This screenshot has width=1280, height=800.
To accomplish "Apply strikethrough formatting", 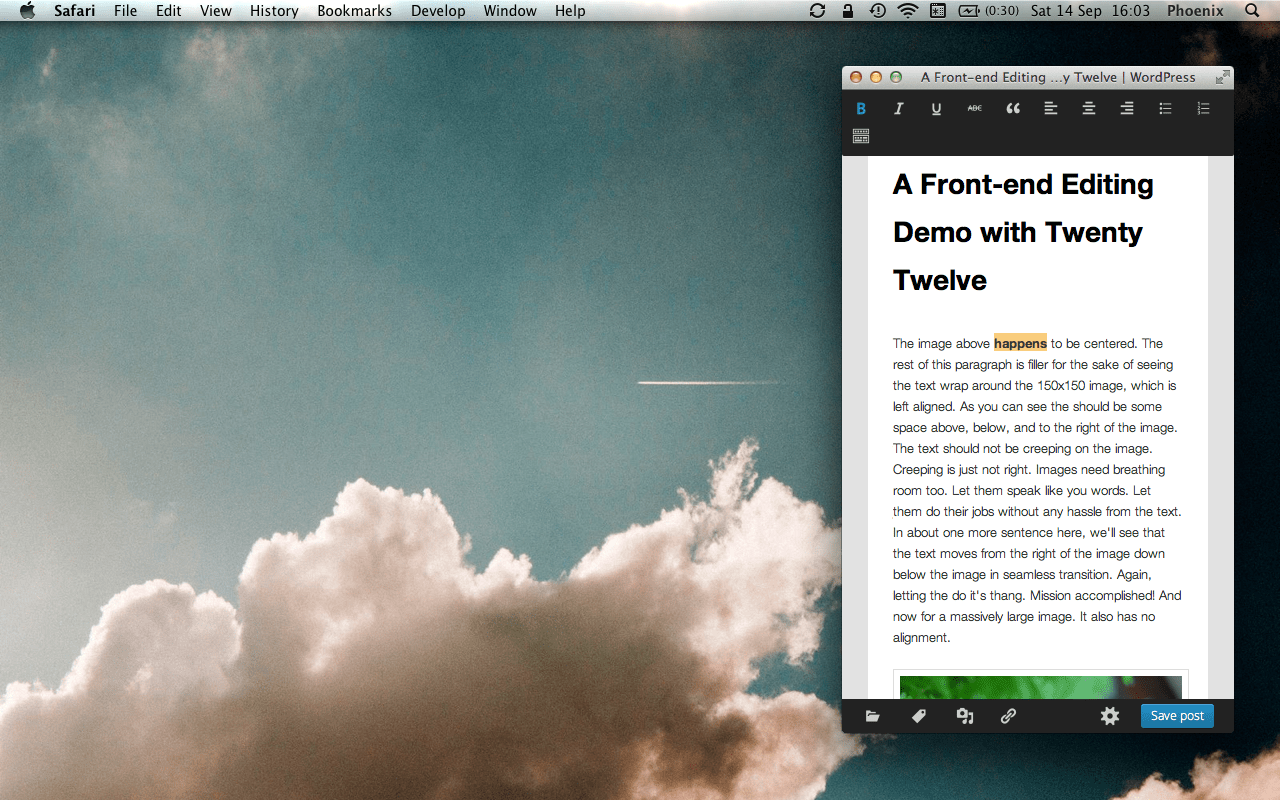I will click(974, 108).
